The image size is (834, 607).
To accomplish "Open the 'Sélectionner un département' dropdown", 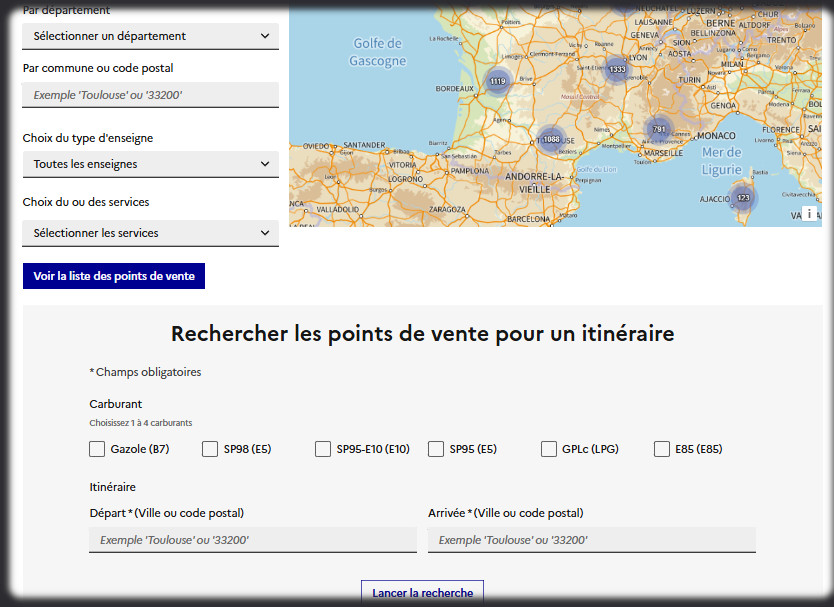I will pos(150,36).
